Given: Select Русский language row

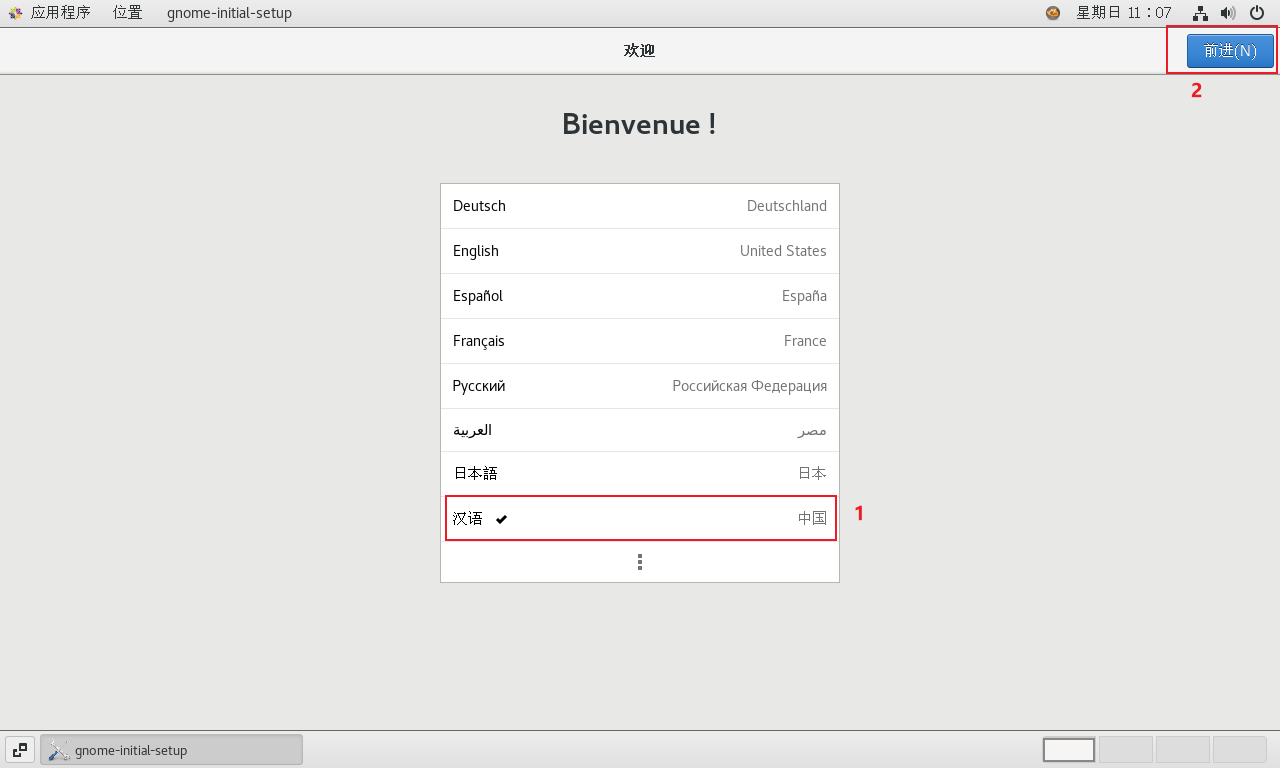Looking at the screenshot, I should point(640,386).
